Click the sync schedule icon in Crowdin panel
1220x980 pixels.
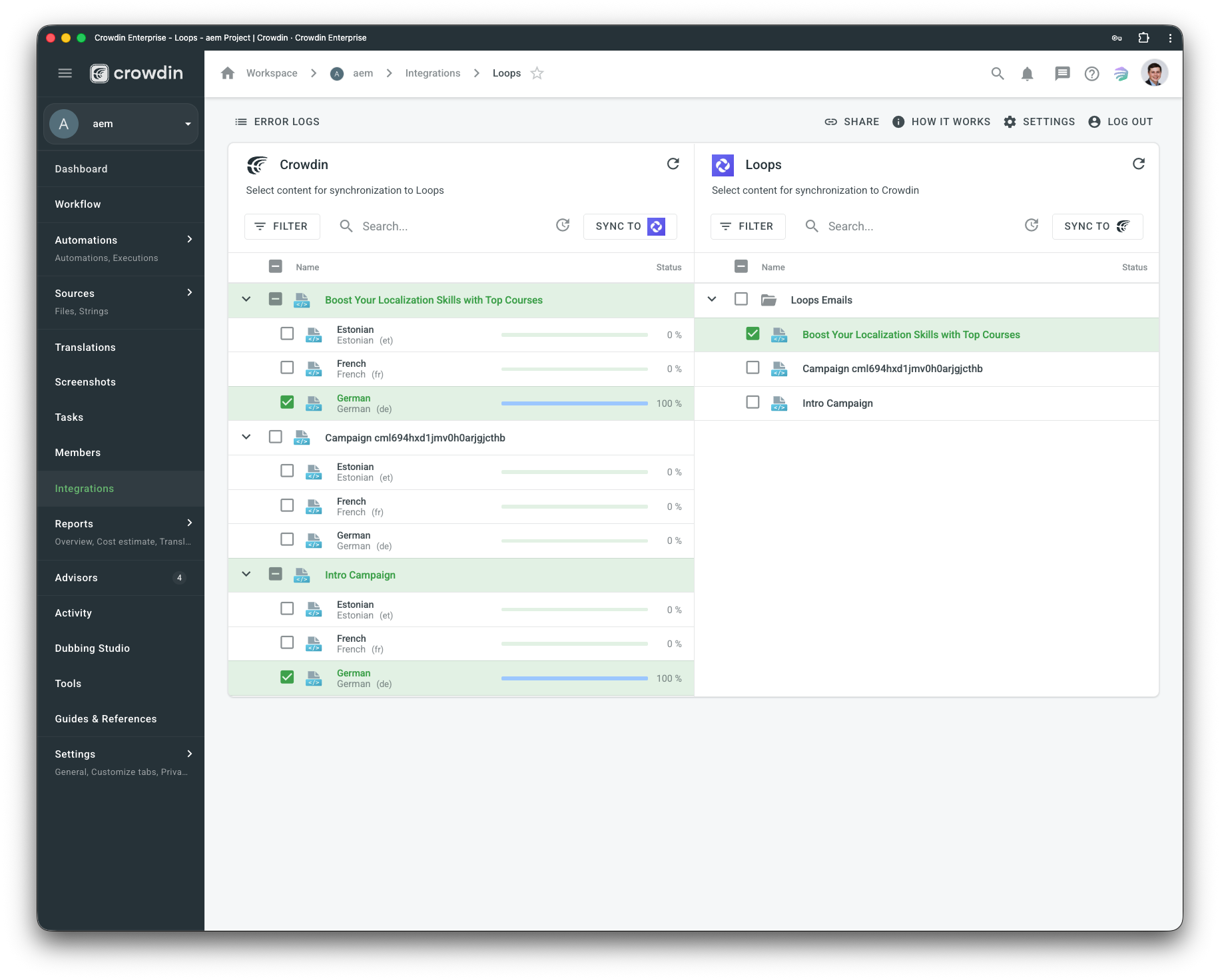(x=563, y=226)
